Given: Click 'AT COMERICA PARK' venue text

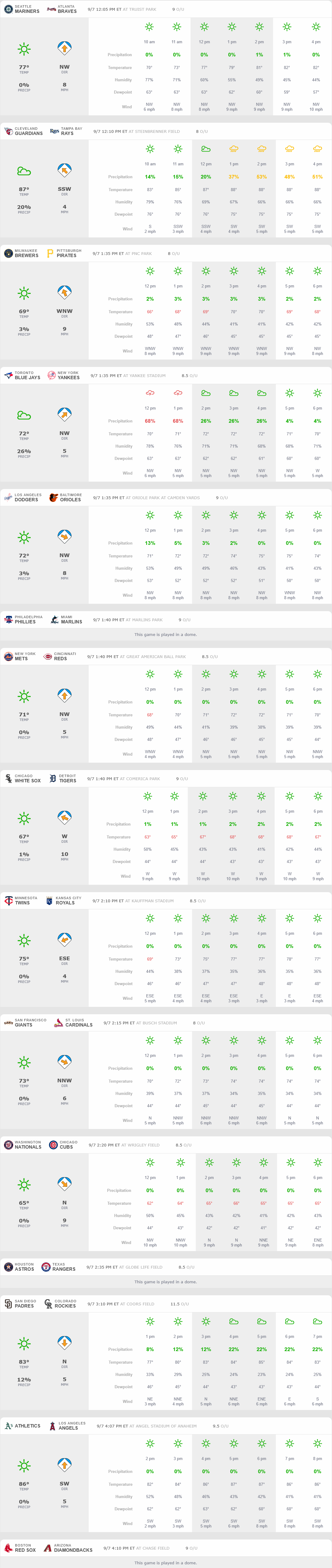Looking at the screenshot, I should (x=140, y=779).
